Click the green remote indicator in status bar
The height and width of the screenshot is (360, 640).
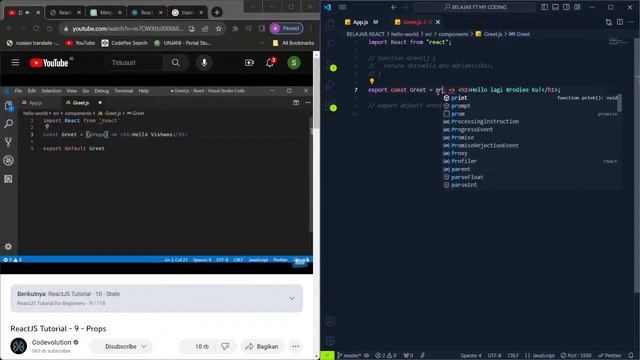pos(327,356)
